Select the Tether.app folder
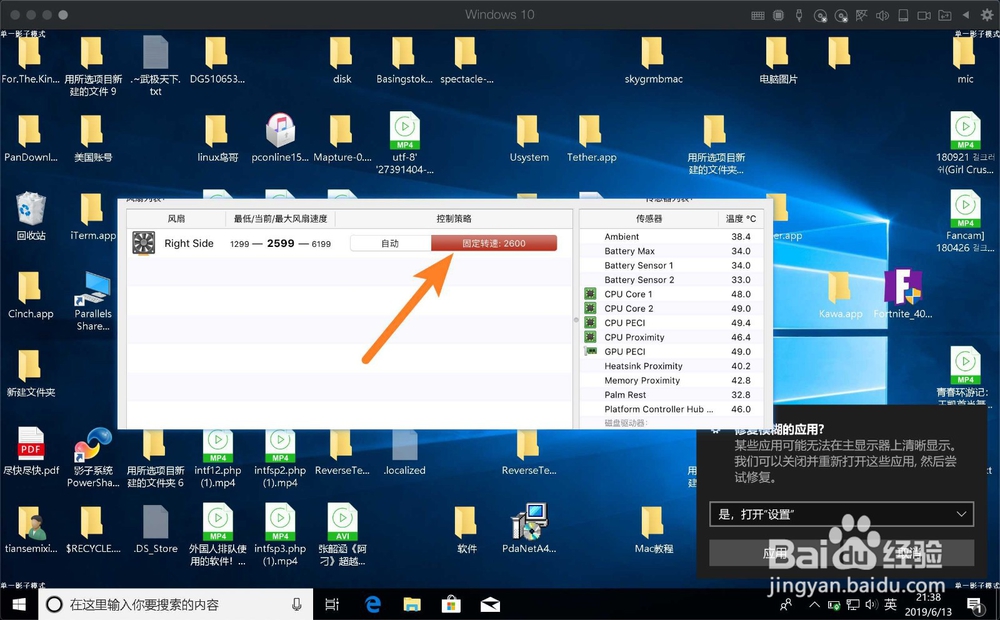This screenshot has width=1000, height=620. (591, 138)
